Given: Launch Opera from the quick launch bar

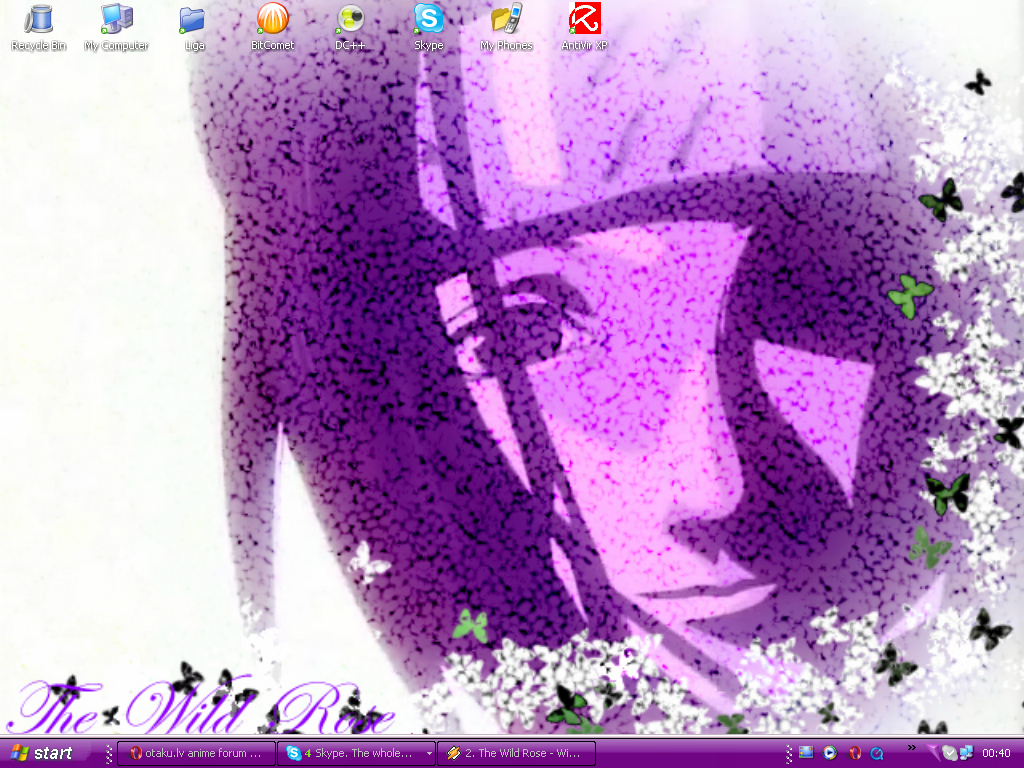Looking at the screenshot, I should (x=854, y=753).
